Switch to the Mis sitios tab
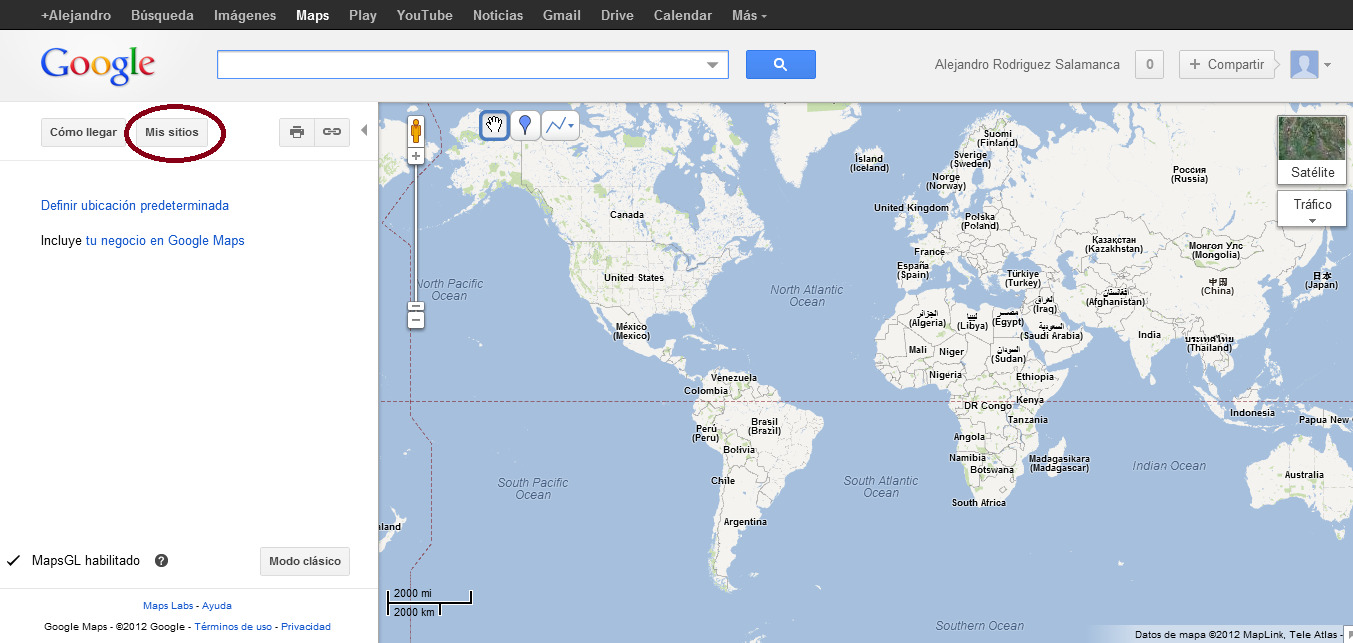Screen dimensions: 1353x643 pyautogui.click(x=172, y=131)
